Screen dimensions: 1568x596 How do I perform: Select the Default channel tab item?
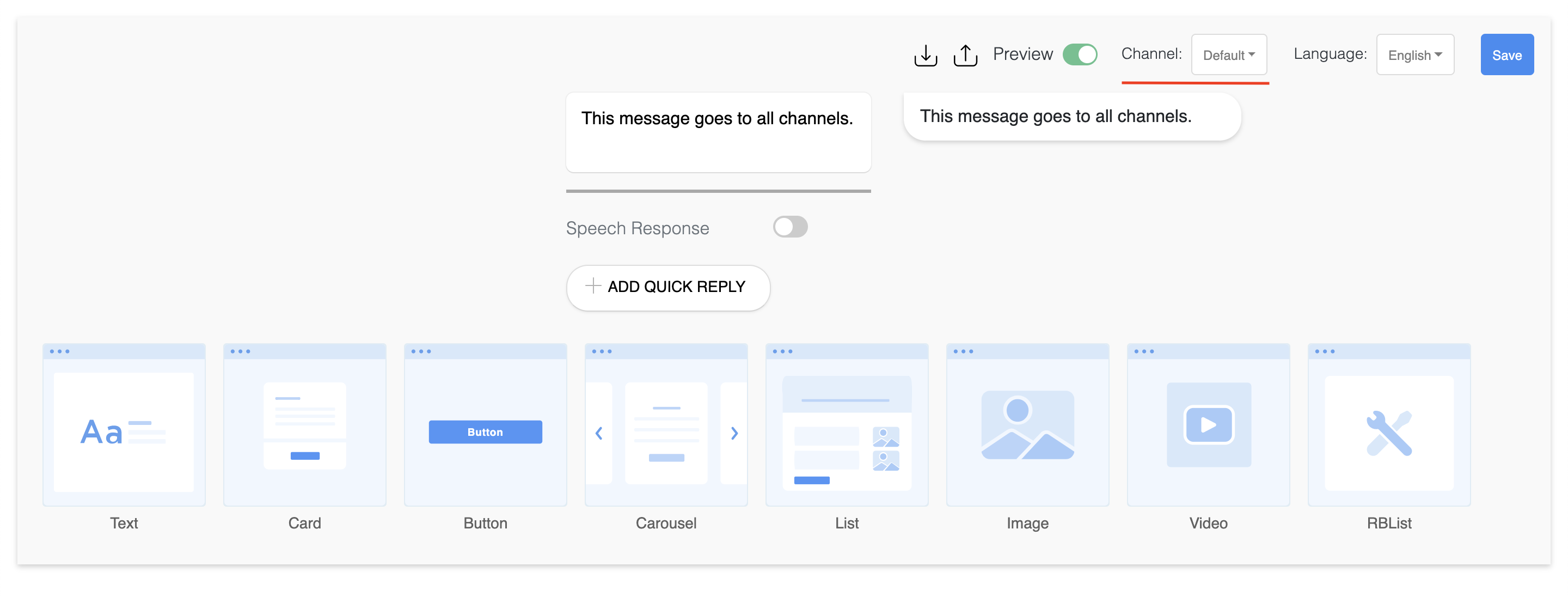pos(1228,55)
